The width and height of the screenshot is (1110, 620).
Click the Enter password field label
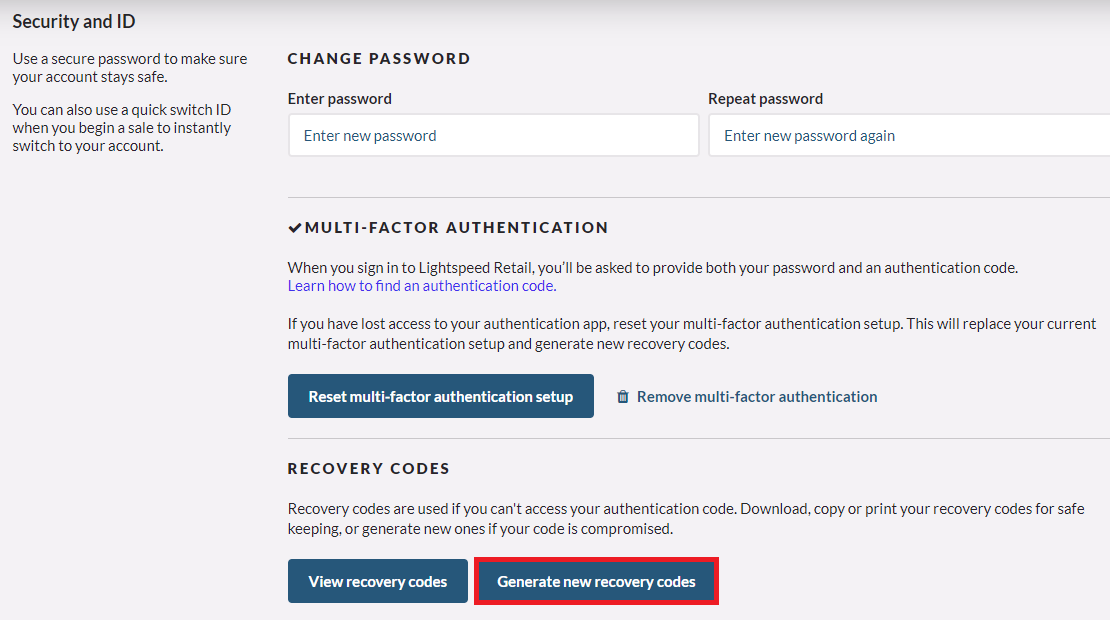click(x=340, y=99)
